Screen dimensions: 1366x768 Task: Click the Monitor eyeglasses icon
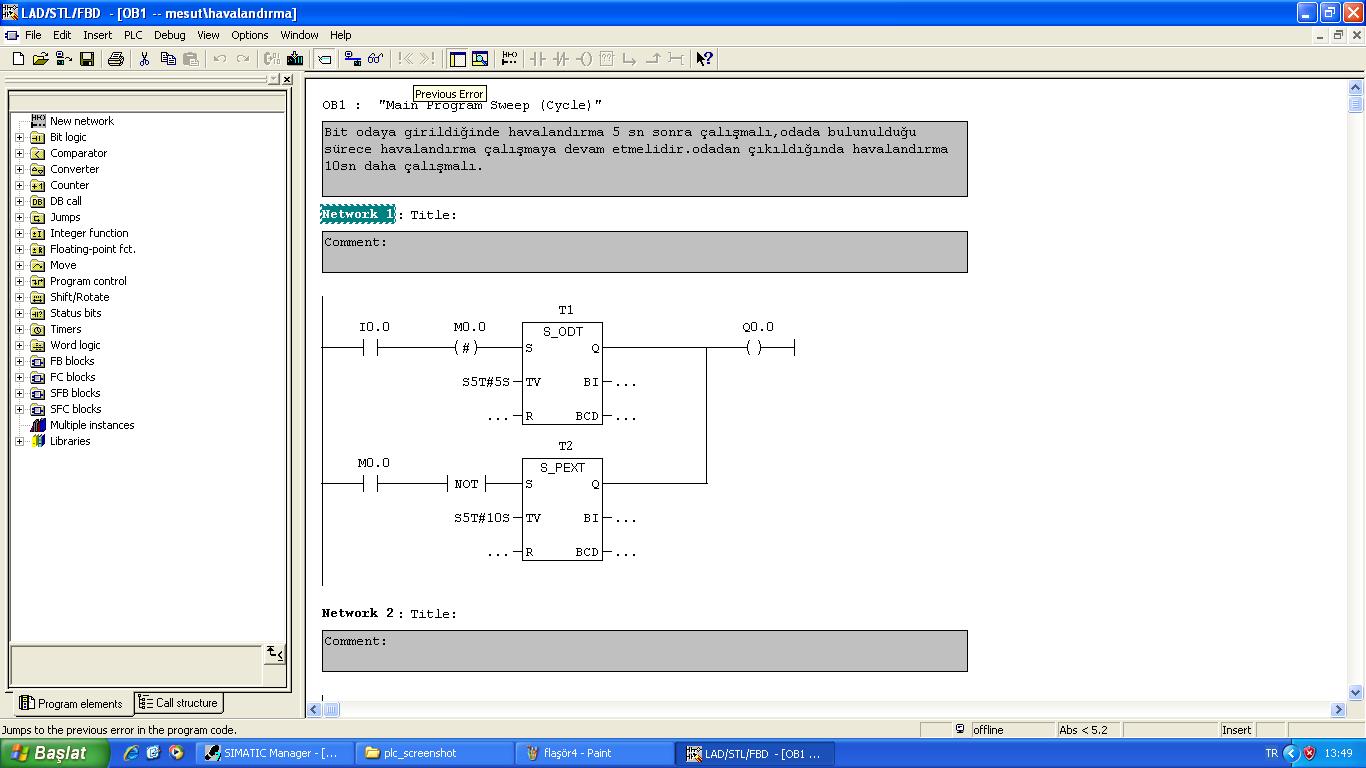tap(375, 59)
